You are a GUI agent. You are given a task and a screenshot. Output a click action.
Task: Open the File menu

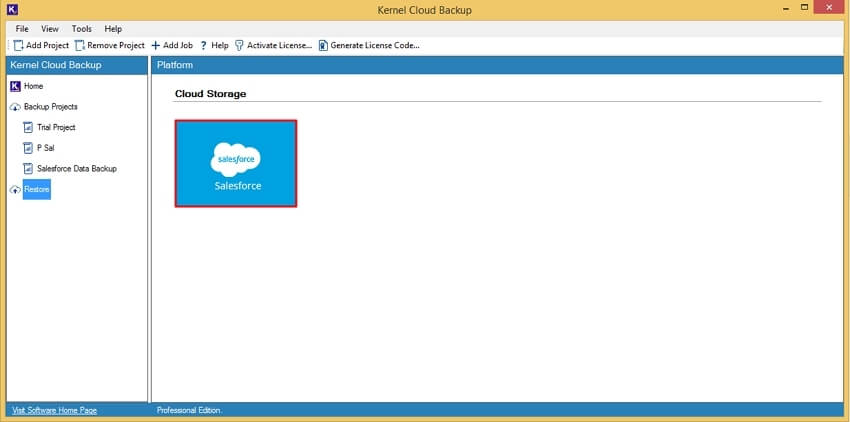point(22,29)
